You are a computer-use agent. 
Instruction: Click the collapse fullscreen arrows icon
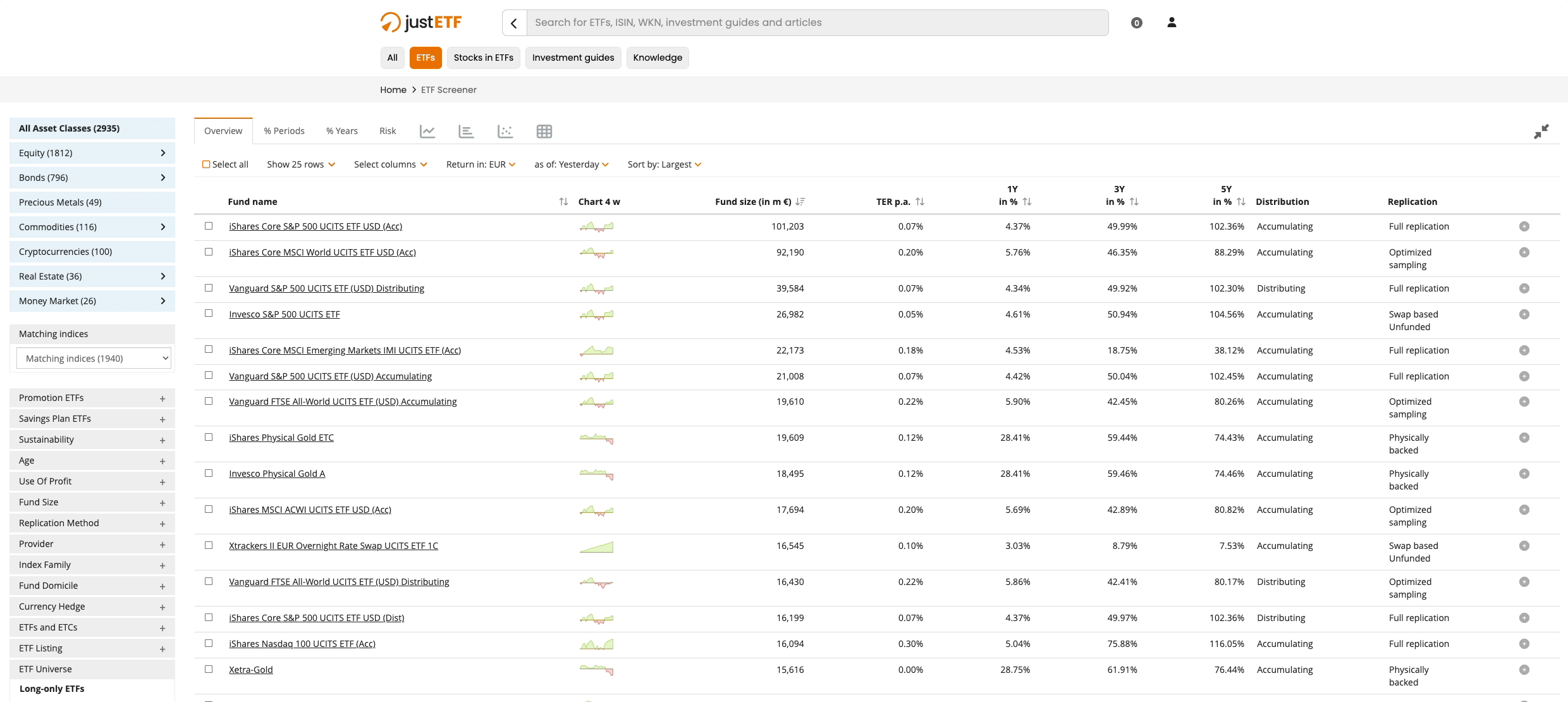click(1541, 132)
